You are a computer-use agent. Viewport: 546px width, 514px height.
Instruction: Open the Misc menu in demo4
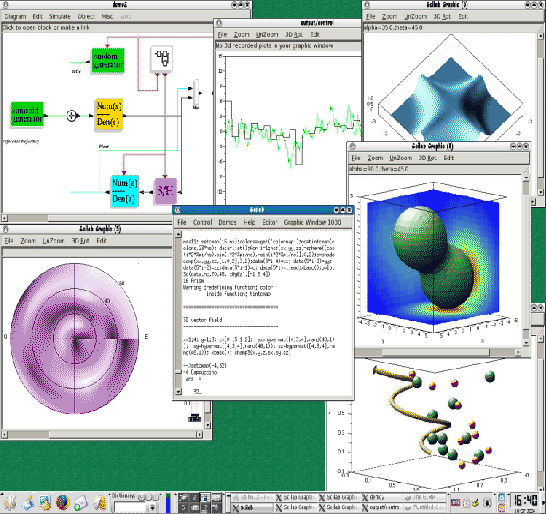tap(107, 16)
